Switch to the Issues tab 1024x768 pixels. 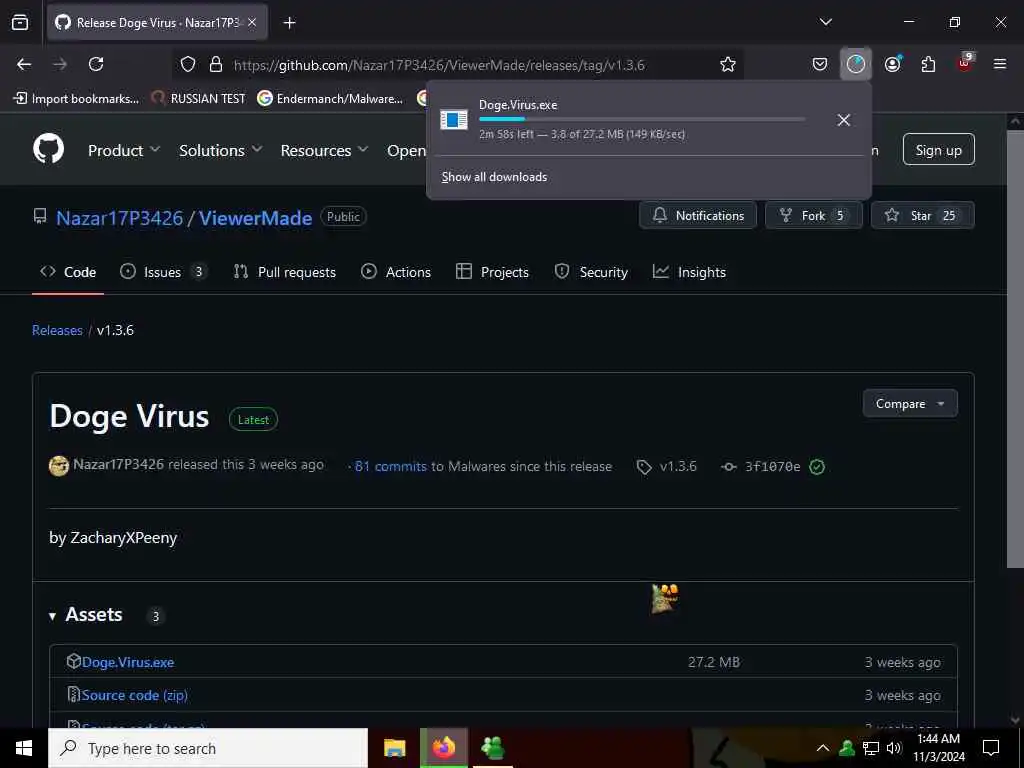pyautogui.click(x=163, y=272)
